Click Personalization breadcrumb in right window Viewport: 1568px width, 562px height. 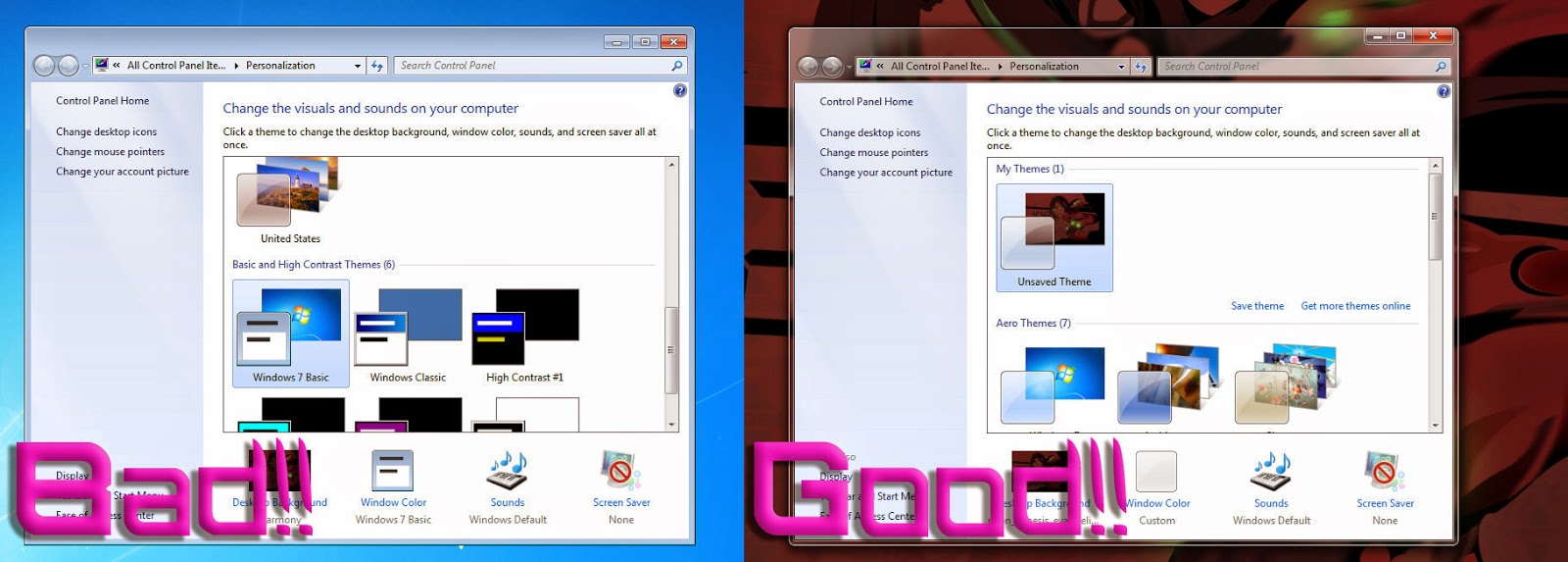click(1044, 67)
